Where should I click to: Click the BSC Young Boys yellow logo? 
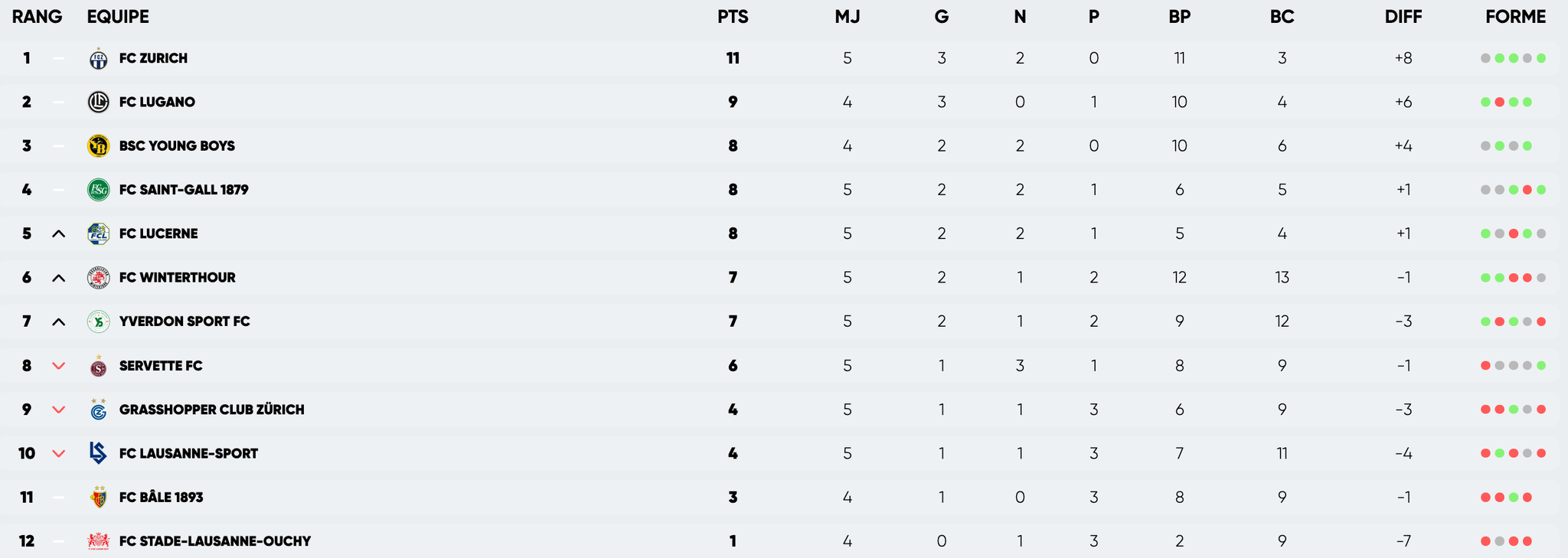[98, 146]
